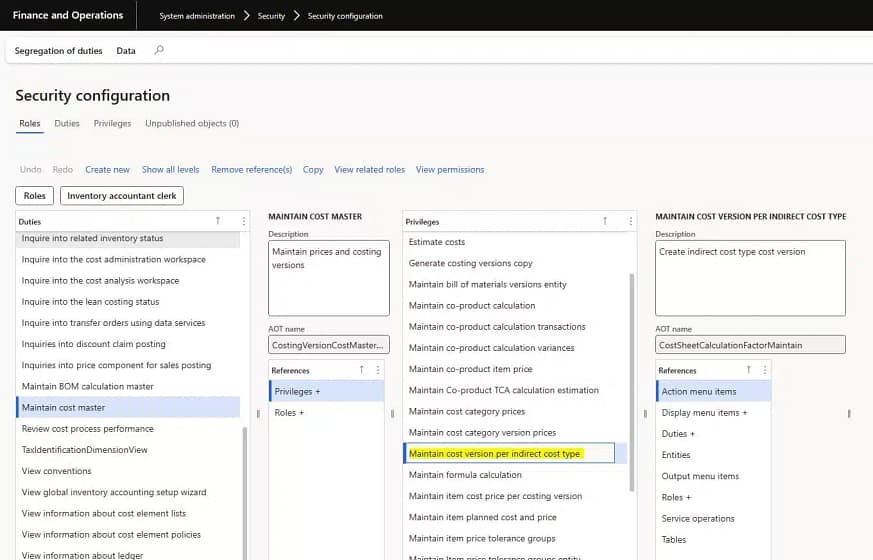Expand Roles + reference in right panel
This screenshot has width=873, height=560.
(714, 497)
